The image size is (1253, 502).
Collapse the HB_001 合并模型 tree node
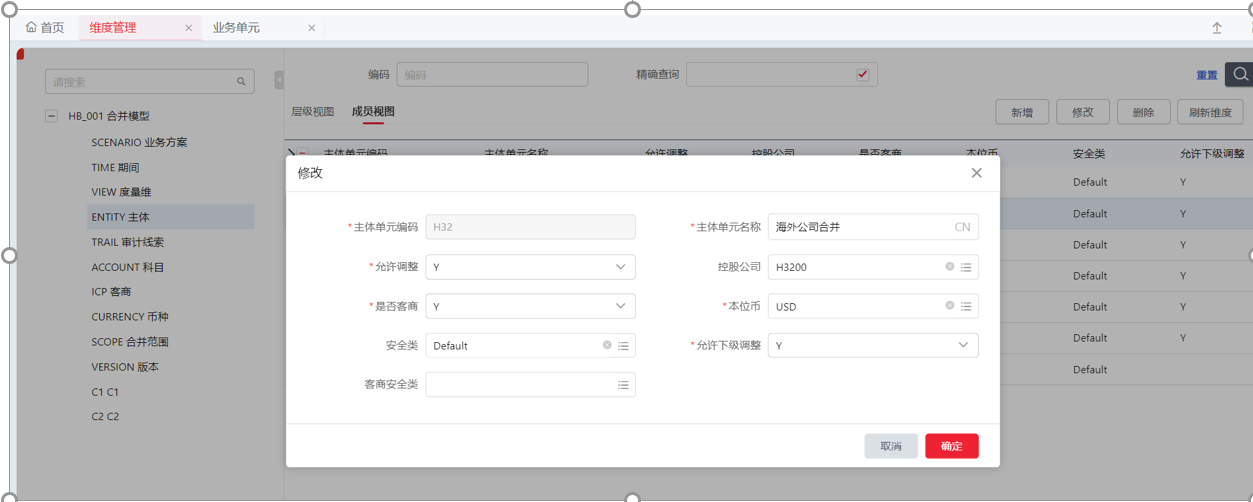coord(51,116)
